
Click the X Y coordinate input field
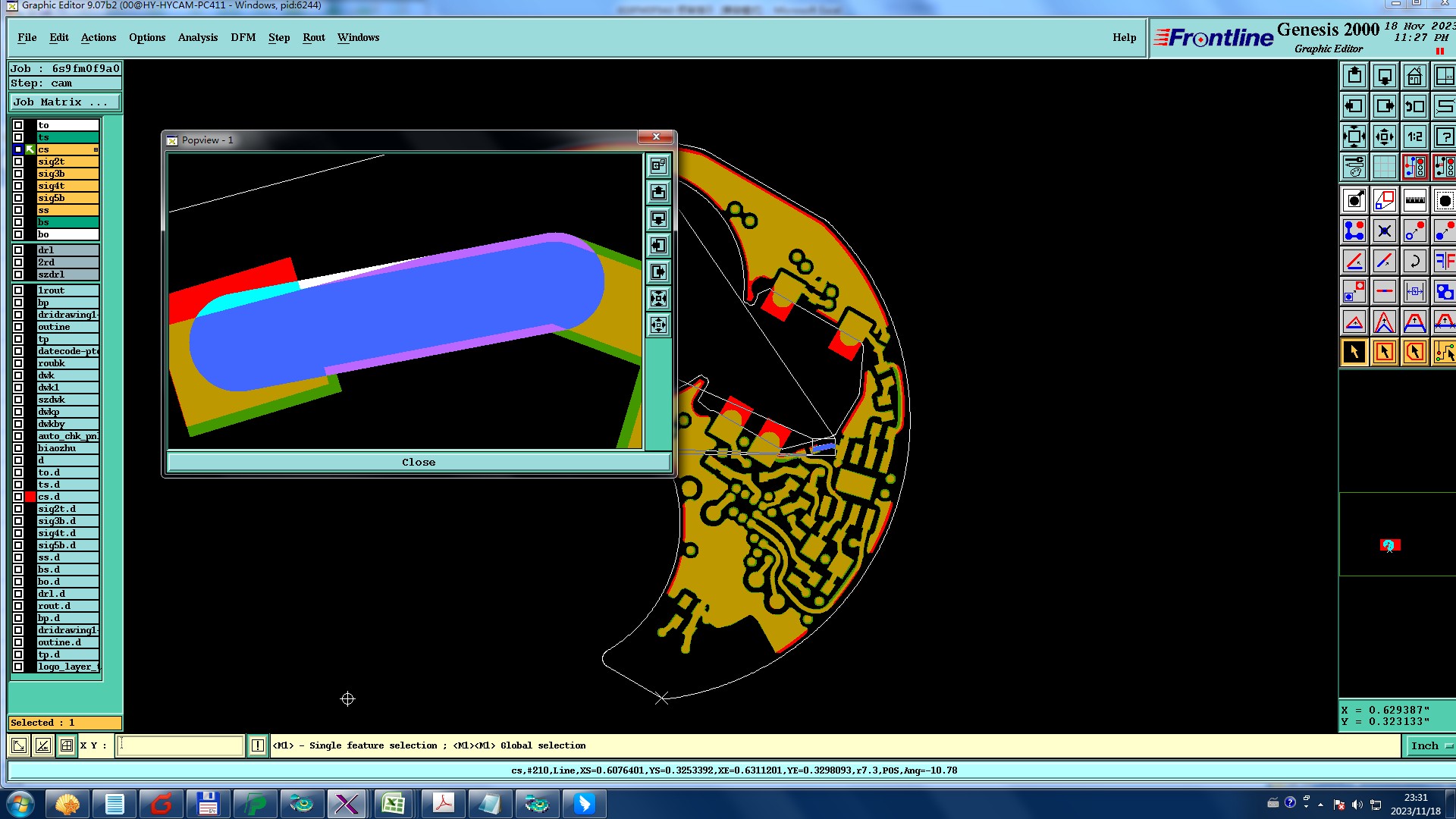(180, 746)
